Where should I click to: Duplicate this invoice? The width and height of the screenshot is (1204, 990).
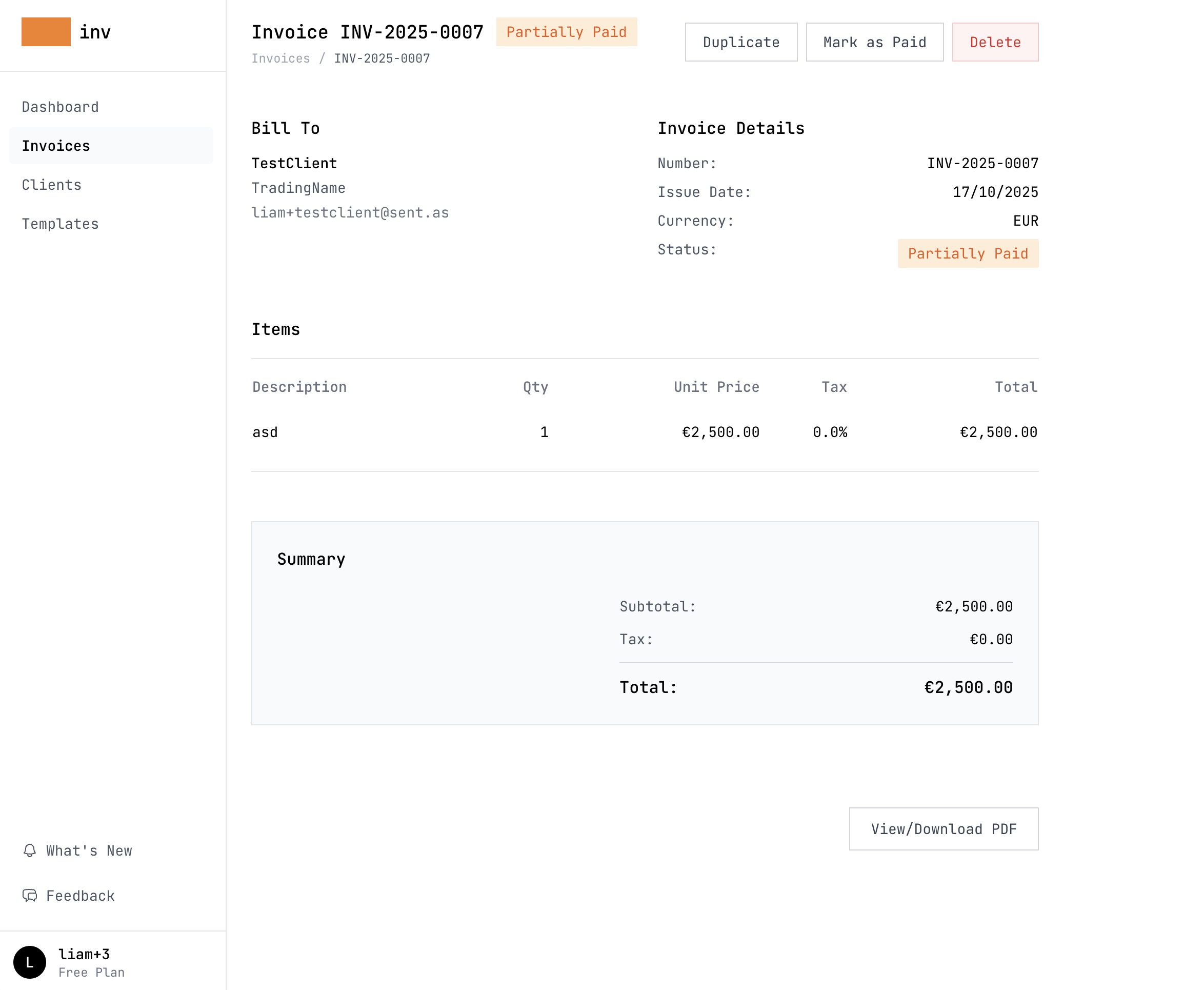click(740, 42)
